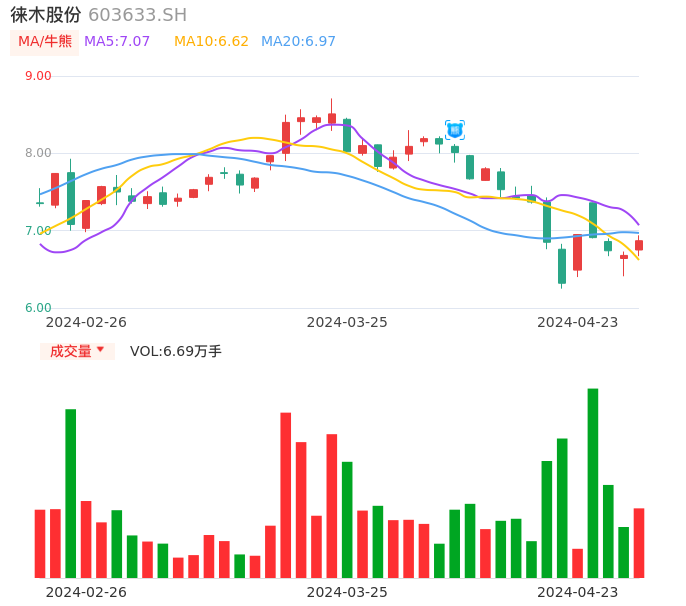The height and width of the screenshot is (606, 686).
Task: Click the 9.00 price axis label
Action: [x=38, y=76]
